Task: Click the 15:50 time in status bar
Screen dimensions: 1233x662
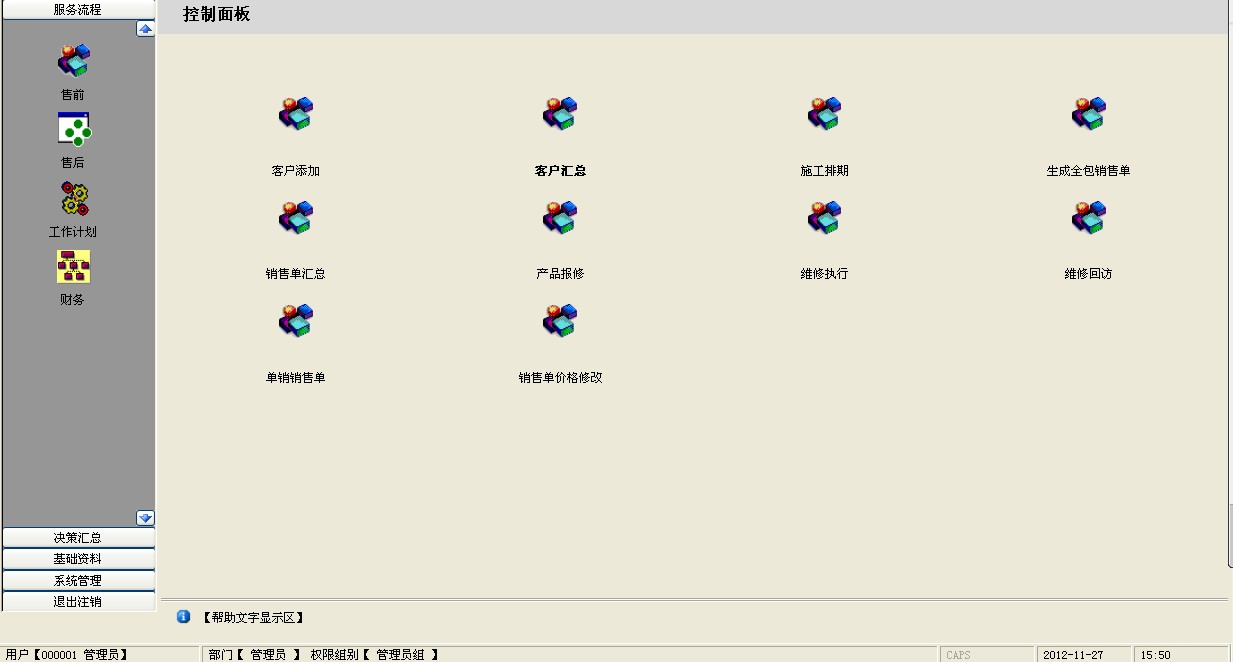Action: tap(1156, 655)
